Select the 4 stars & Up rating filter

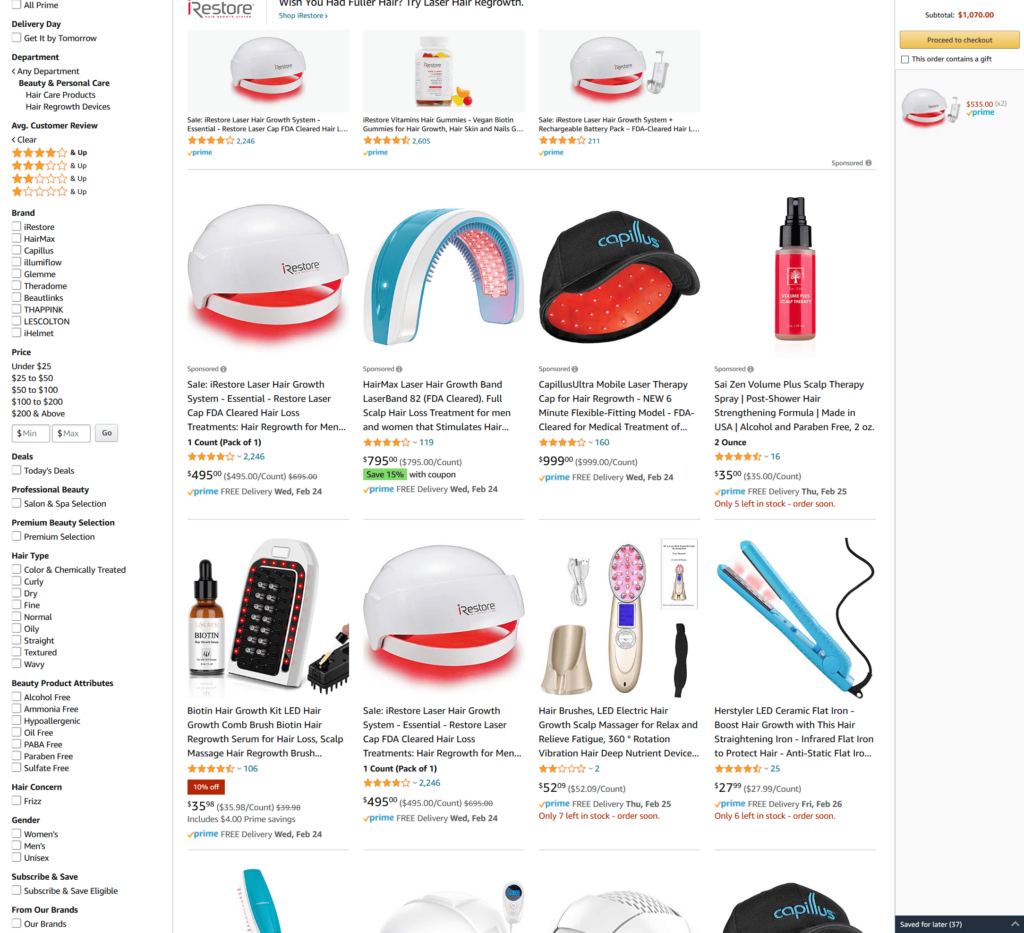point(49,153)
